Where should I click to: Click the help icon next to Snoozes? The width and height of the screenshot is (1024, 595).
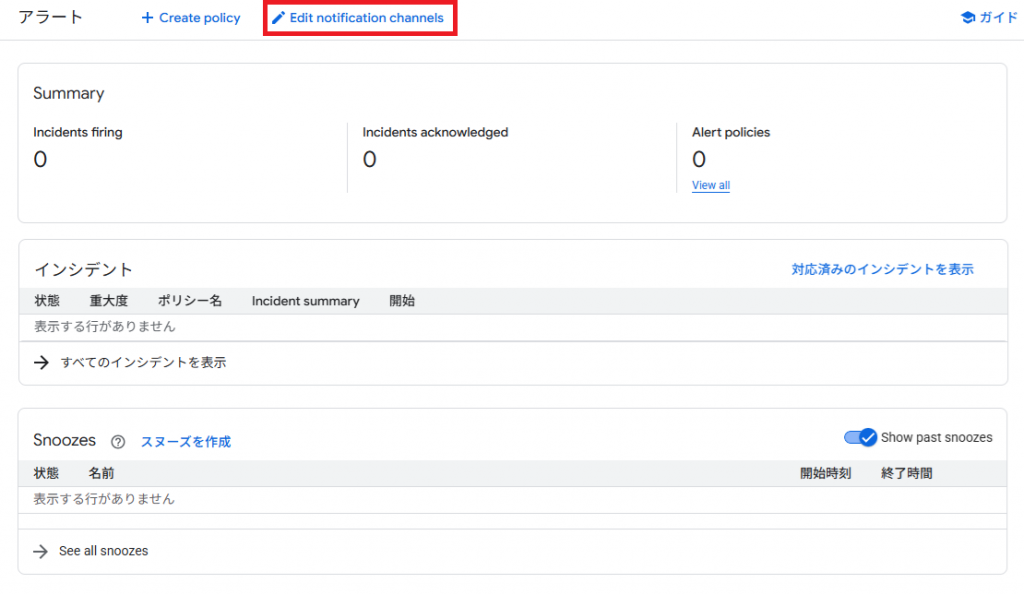point(118,442)
